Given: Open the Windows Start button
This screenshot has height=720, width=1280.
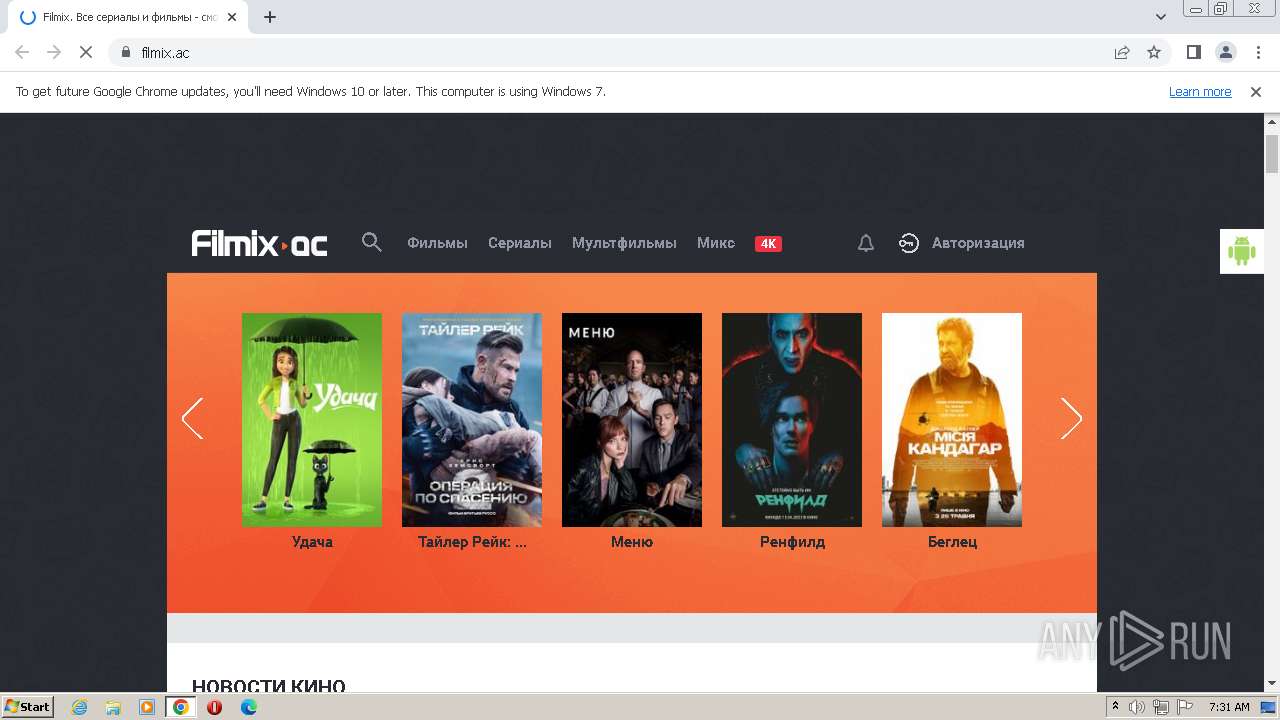Looking at the screenshot, I should coord(27,706).
